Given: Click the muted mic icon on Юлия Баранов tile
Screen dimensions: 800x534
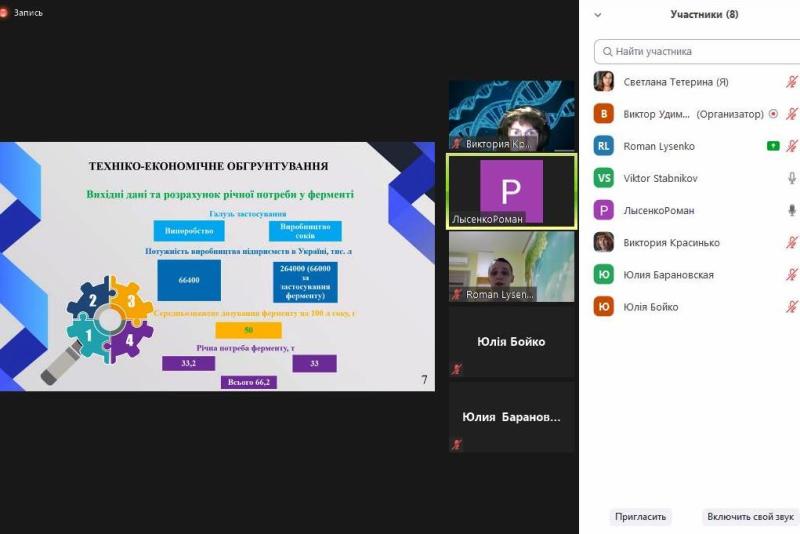Looking at the screenshot, I should tap(457, 444).
